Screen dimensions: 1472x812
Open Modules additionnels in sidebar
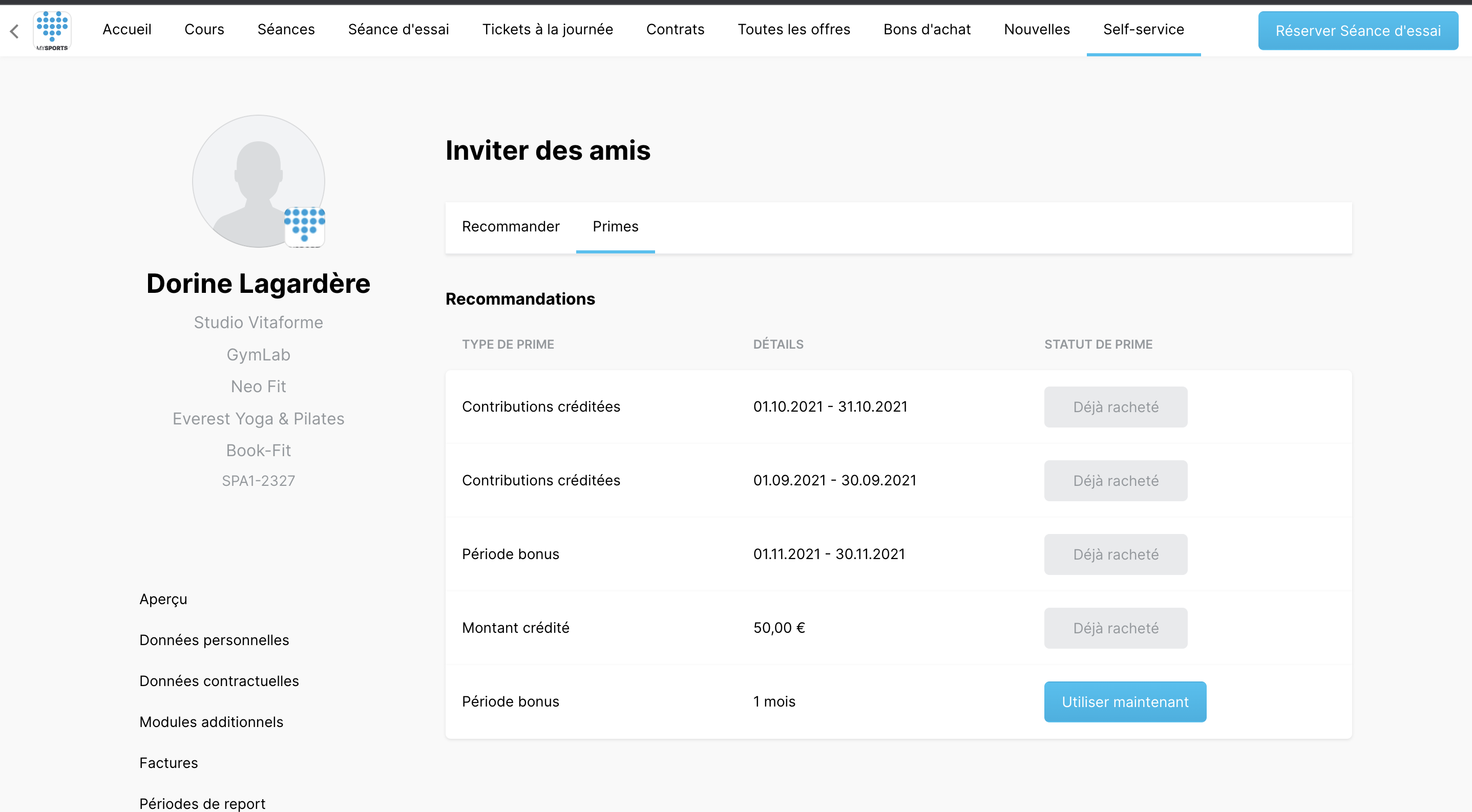pos(212,722)
